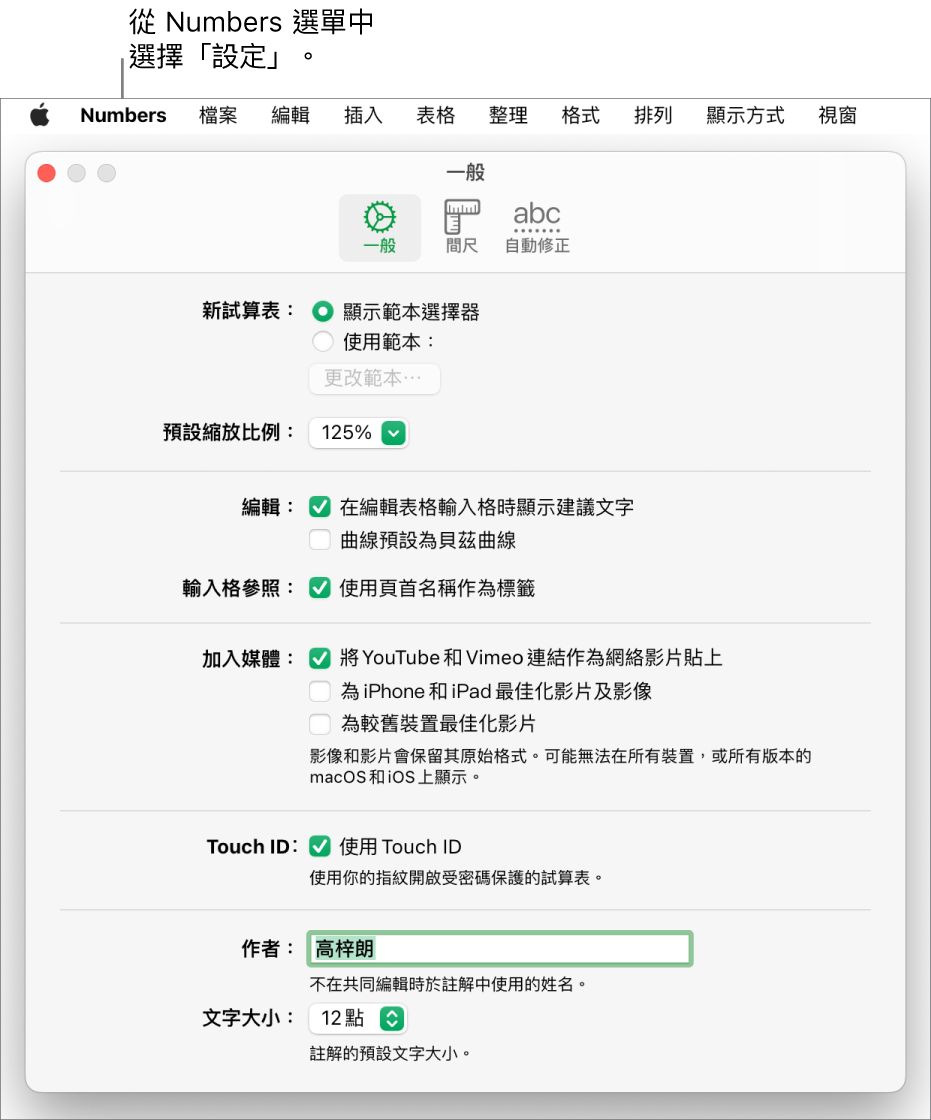Select 顯示範本選擇器 radio button
The height and width of the screenshot is (1120, 931).
click(x=322, y=311)
